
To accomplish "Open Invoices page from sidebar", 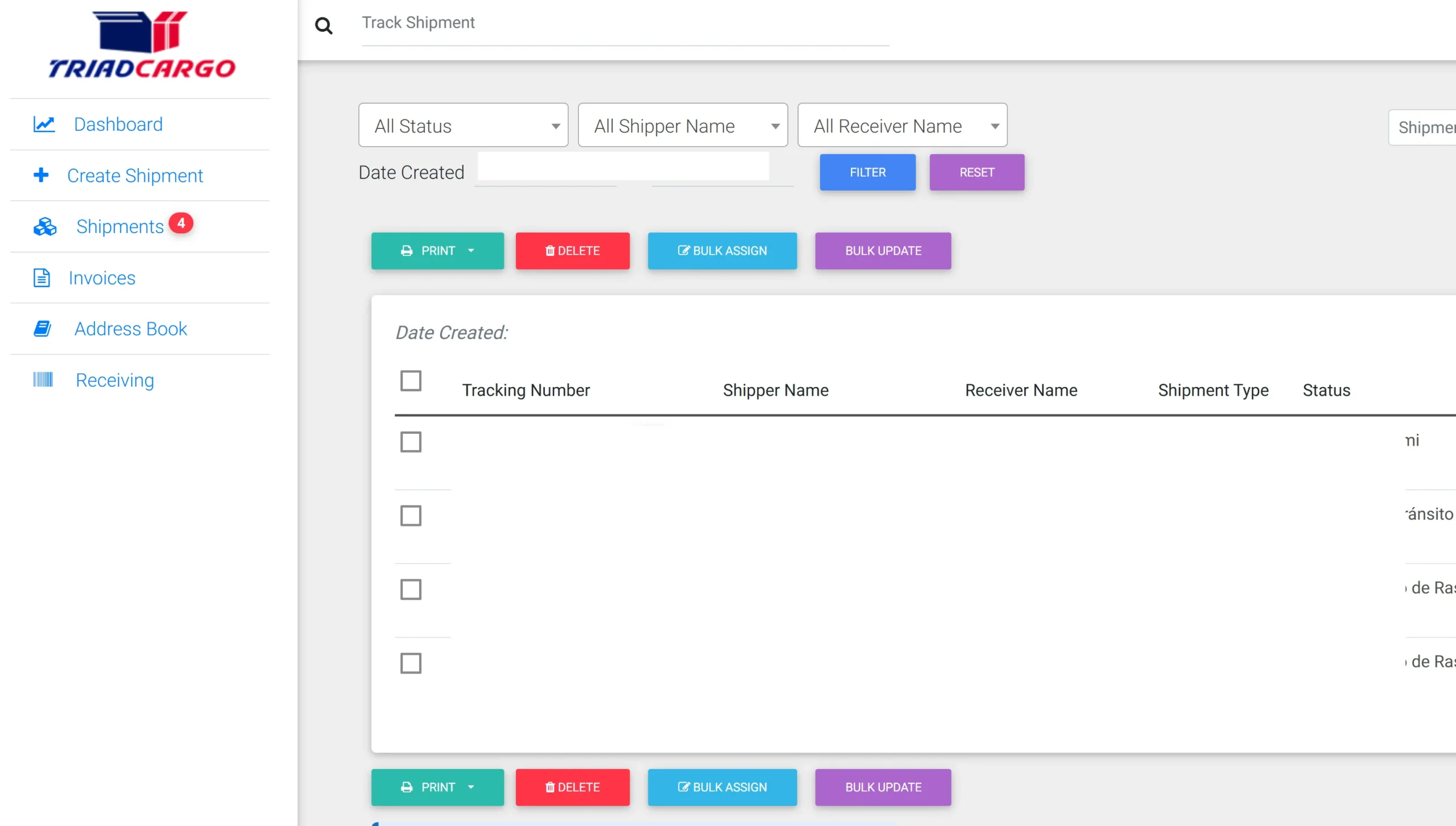I will (102, 277).
